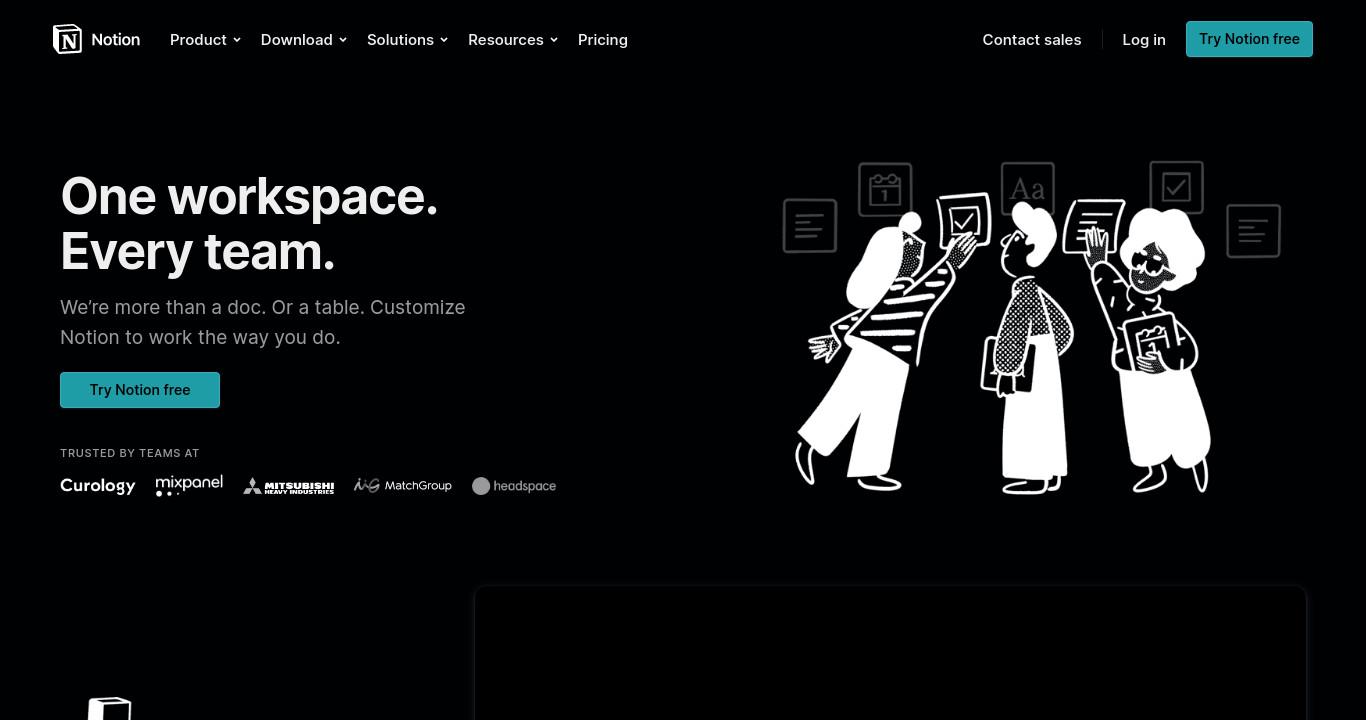Click the headspace logo
This screenshot has height=720, width=1366.
click(514, 486)
